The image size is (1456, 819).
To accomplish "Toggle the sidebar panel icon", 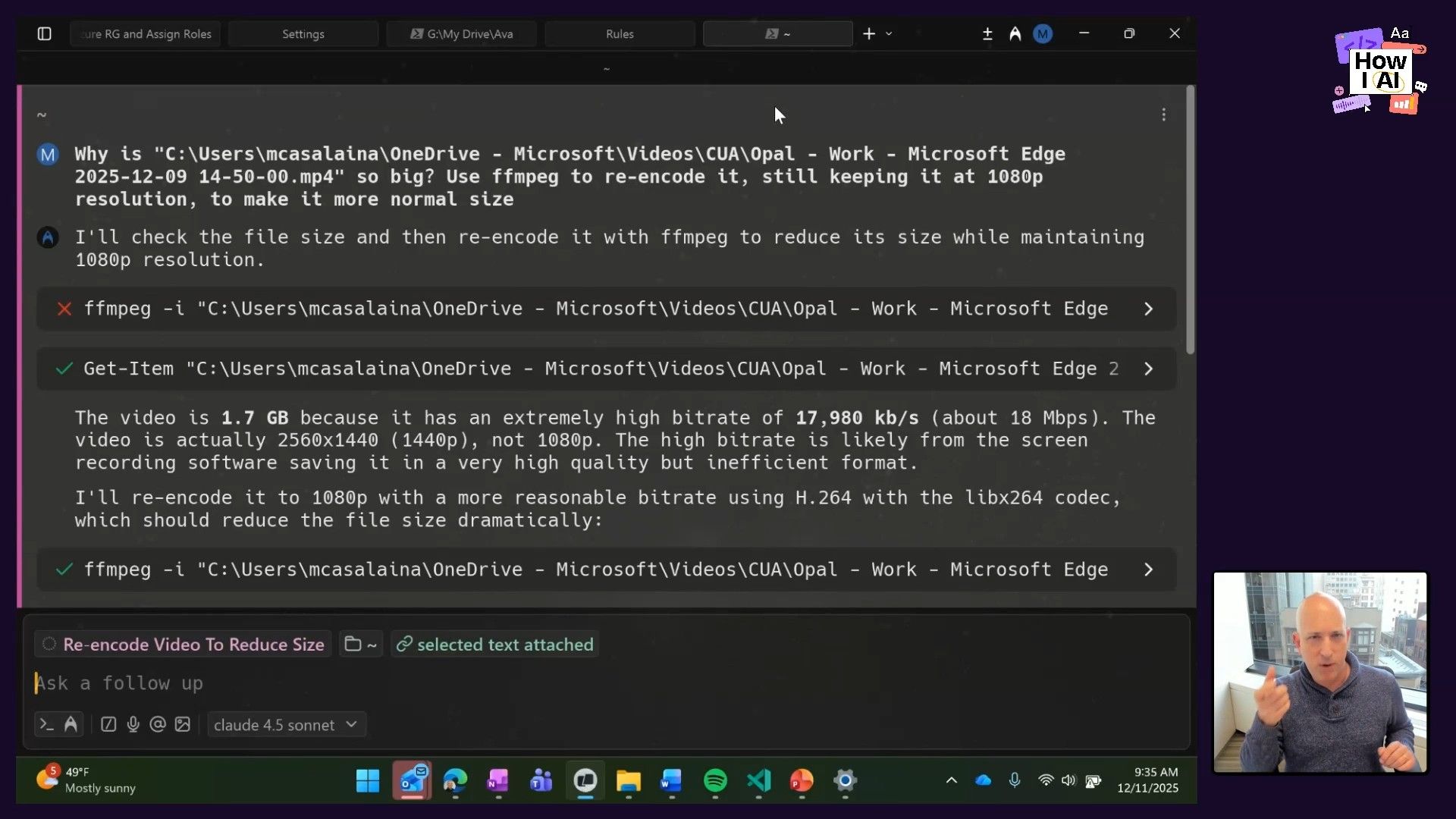I will pyautogui.click(x=44, y=34).
